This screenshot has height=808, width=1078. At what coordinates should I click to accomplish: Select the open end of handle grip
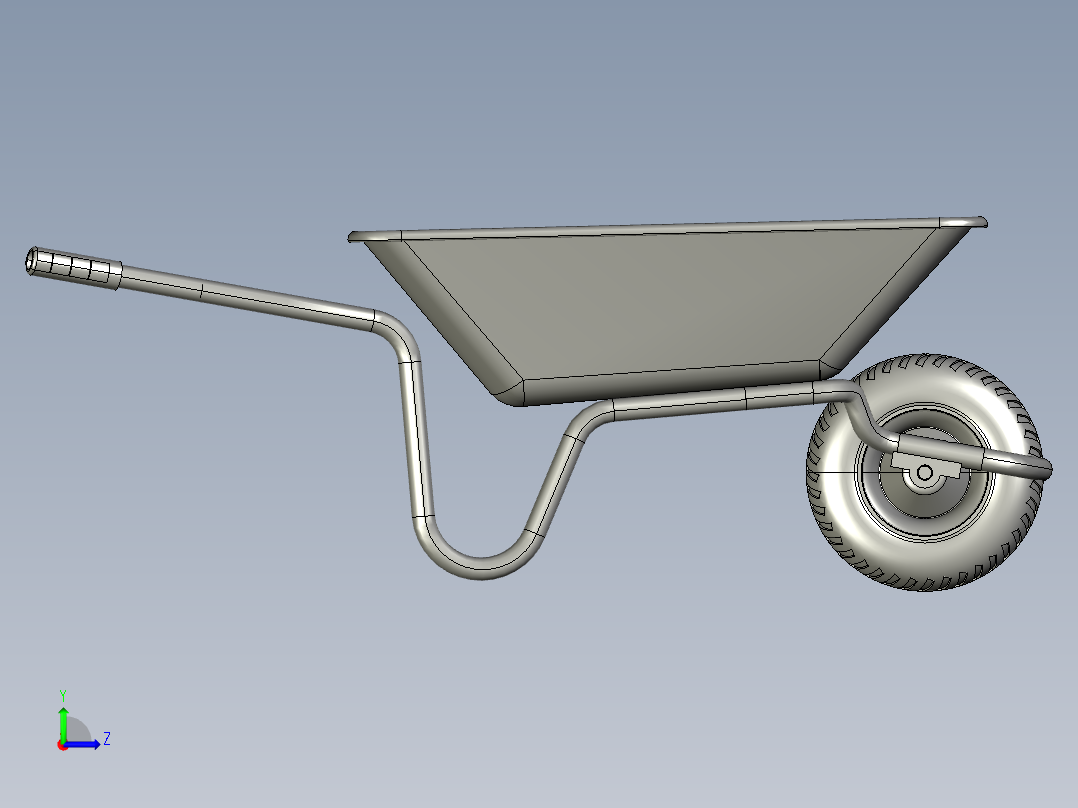(31, 261)
